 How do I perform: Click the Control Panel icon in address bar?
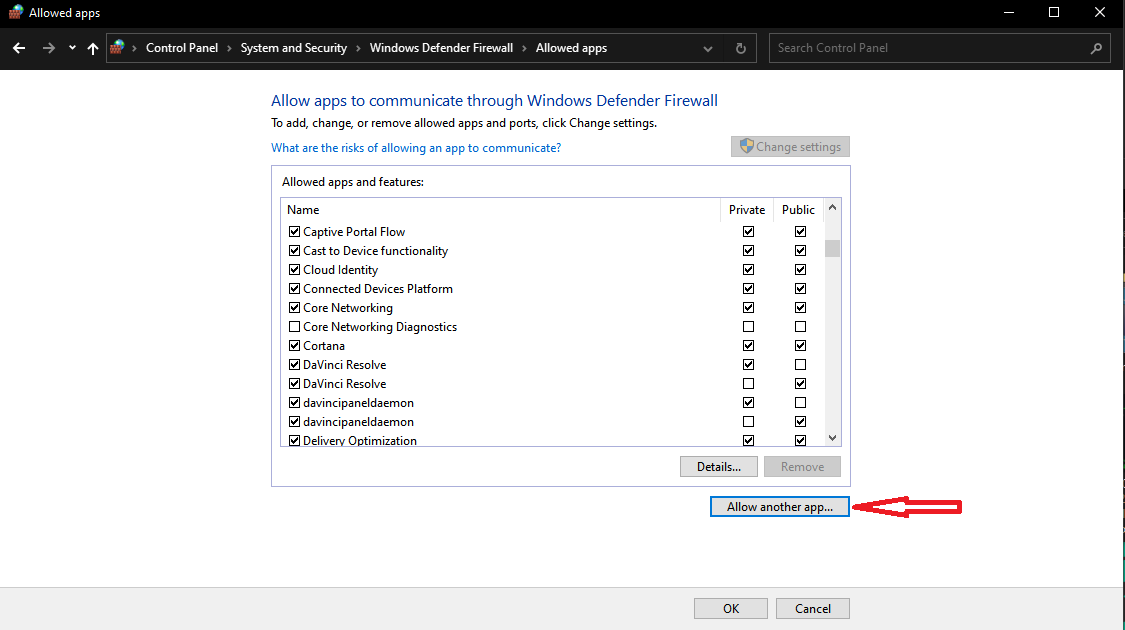click(117, 47)
